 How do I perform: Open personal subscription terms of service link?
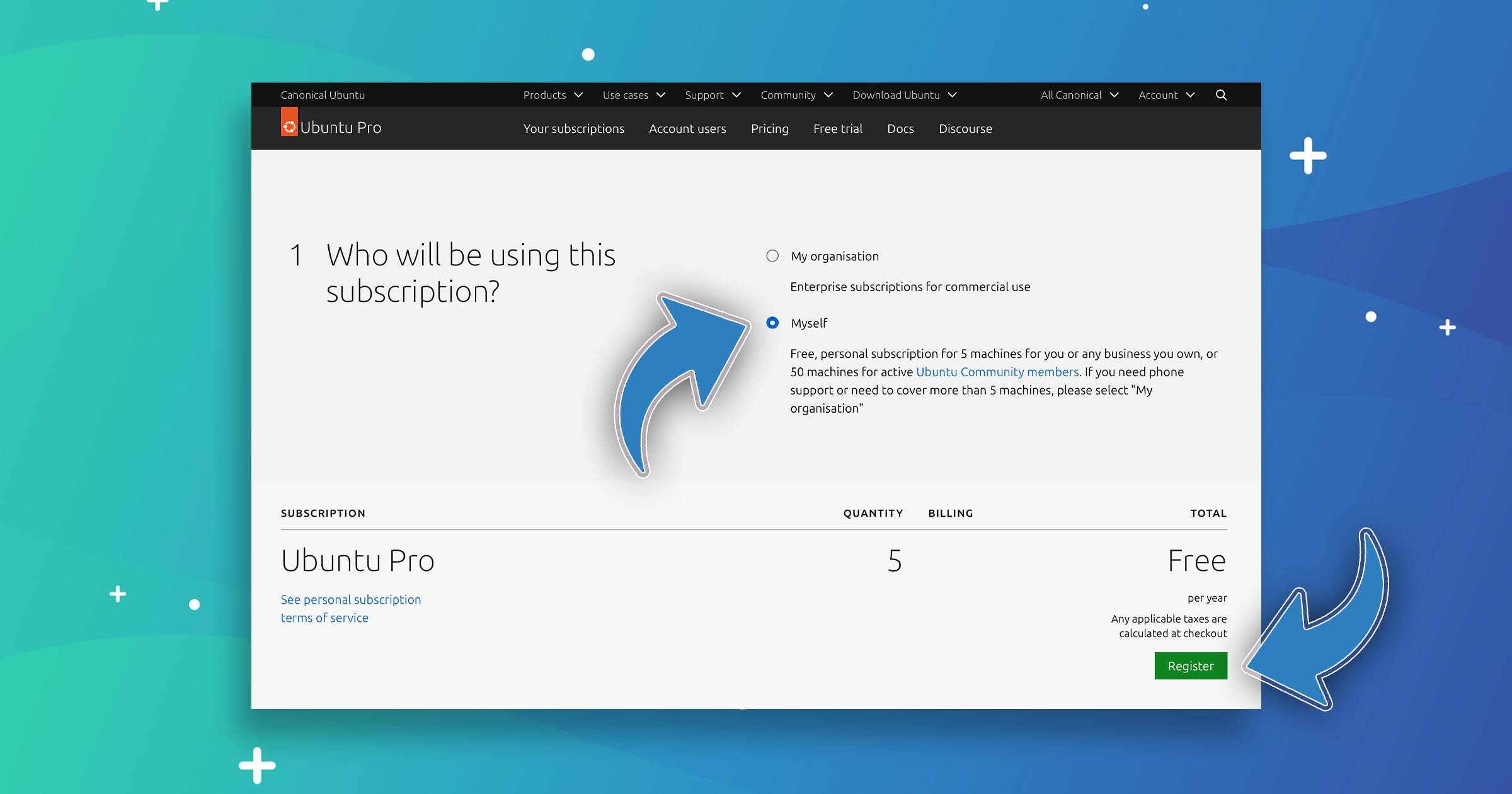coord(351,609)
